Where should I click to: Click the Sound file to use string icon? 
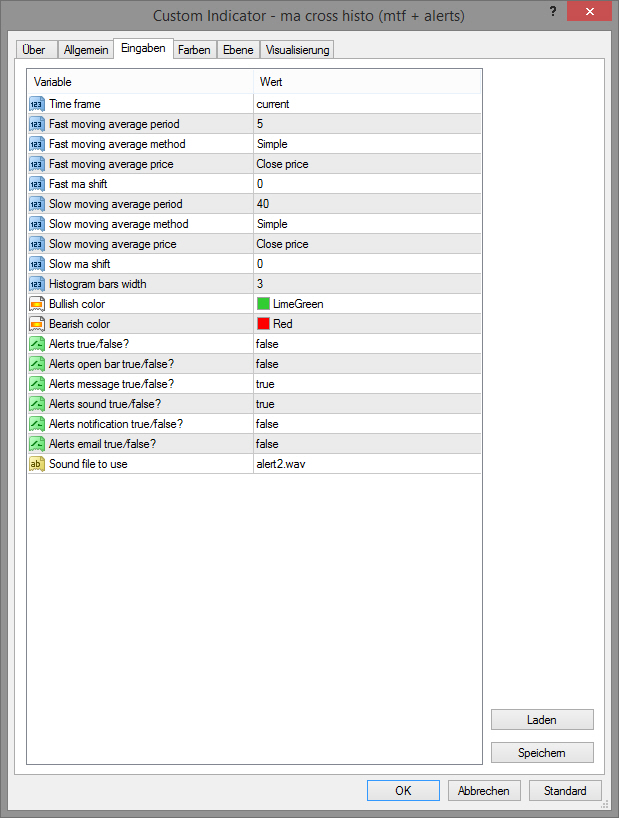pos(37,464)
